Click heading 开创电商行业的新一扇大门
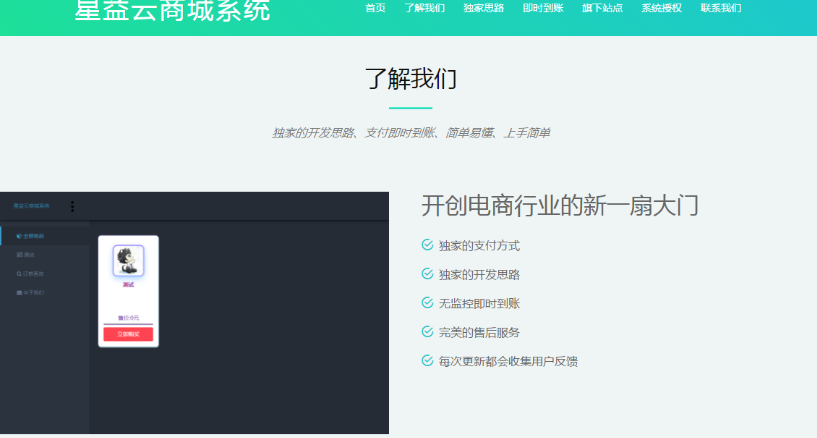 560,205
